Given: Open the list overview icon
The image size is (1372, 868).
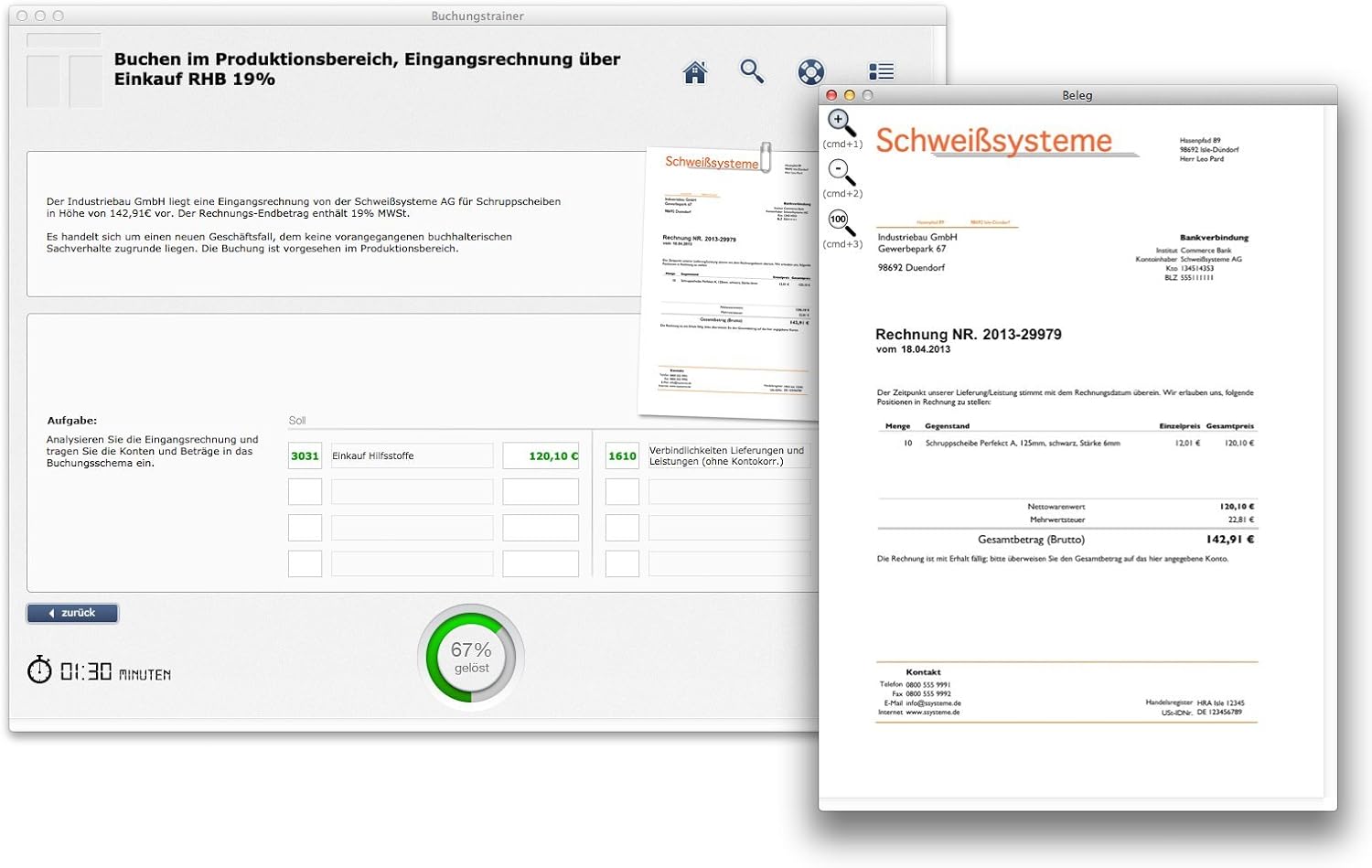Looking at the screenshot, I should (x=881, y=70).
